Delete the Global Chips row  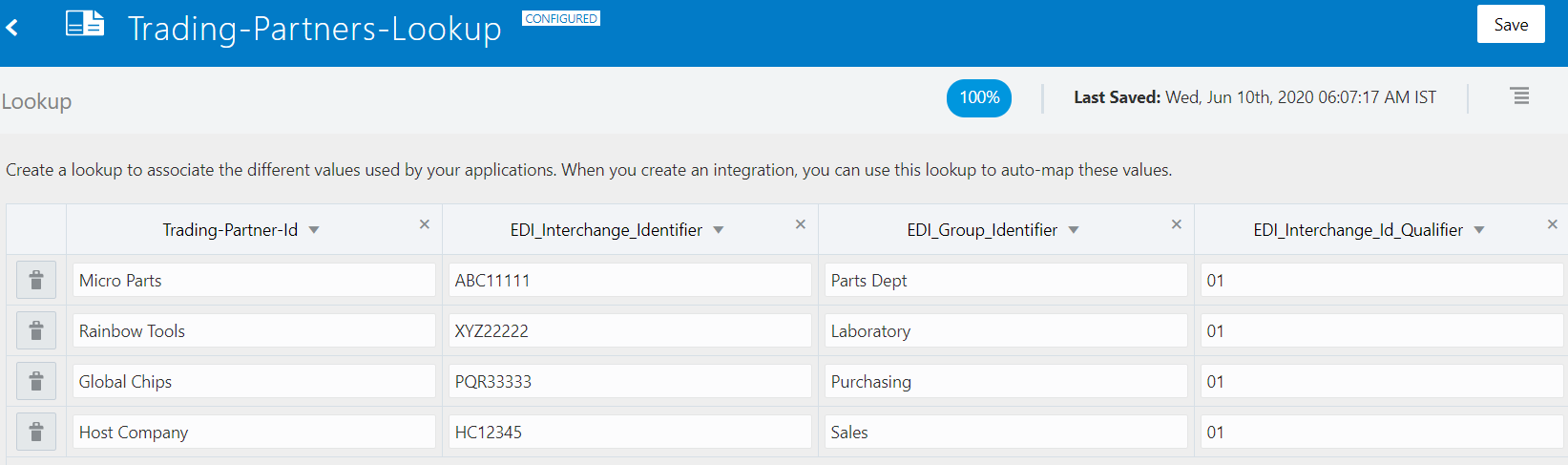pyautogui.click(x=36, y=381)
